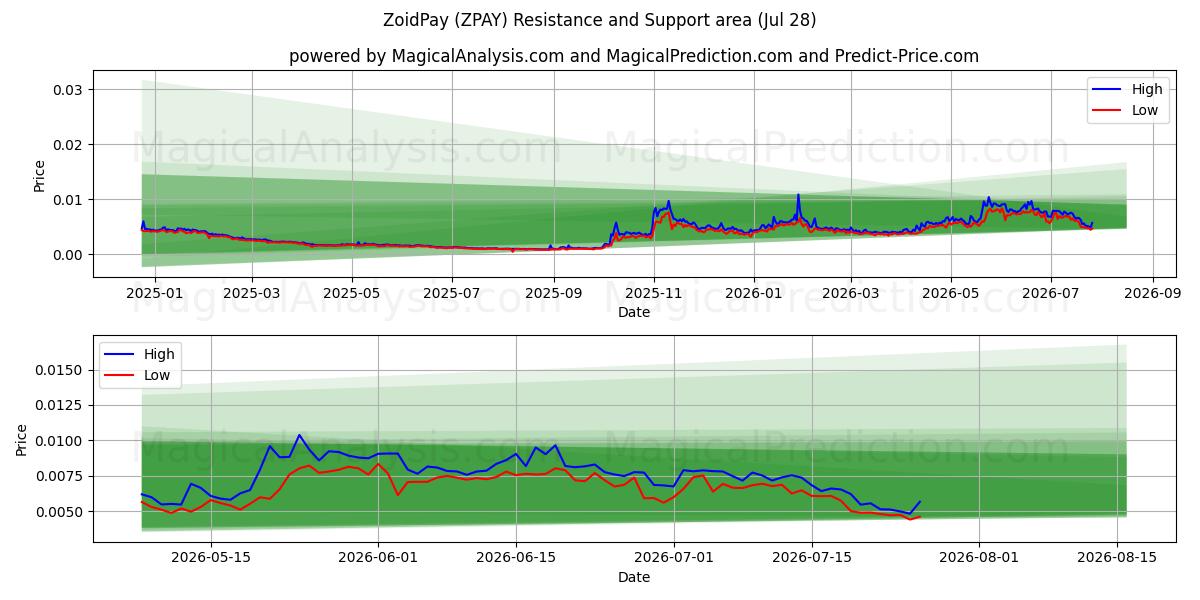Click the '2026-01' date tick label
Image resolution: width=1200 pixels, height=600 pixels.
(754, 294)
